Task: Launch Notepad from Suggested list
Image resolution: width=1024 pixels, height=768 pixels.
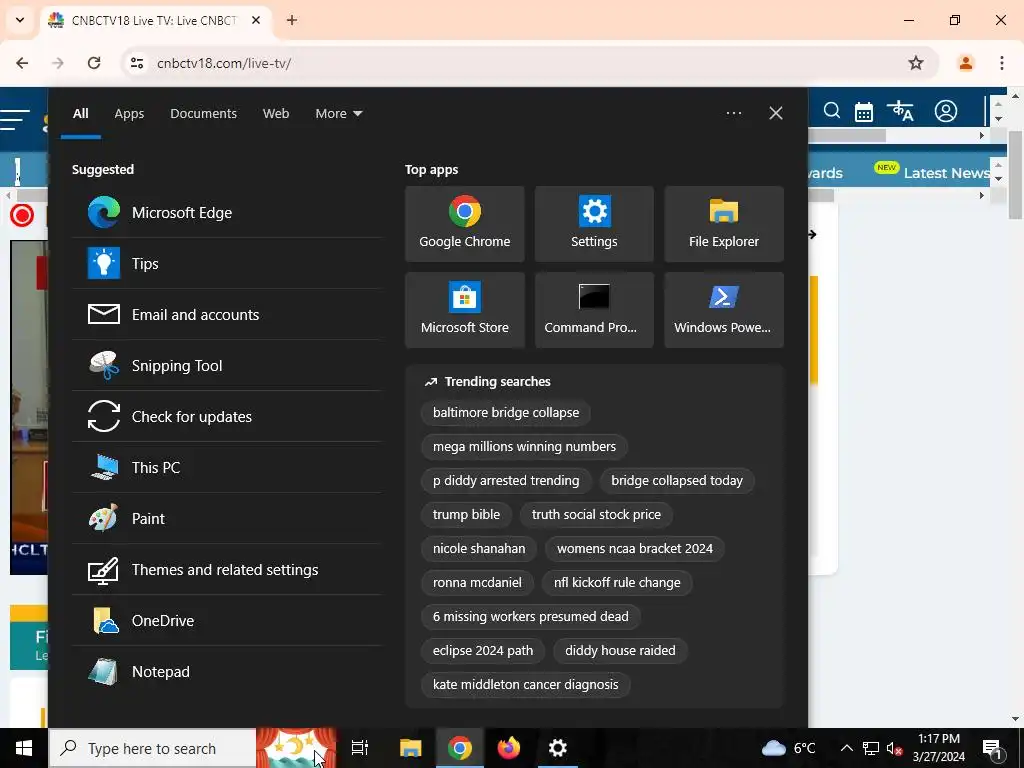Action: pos(227,671)
